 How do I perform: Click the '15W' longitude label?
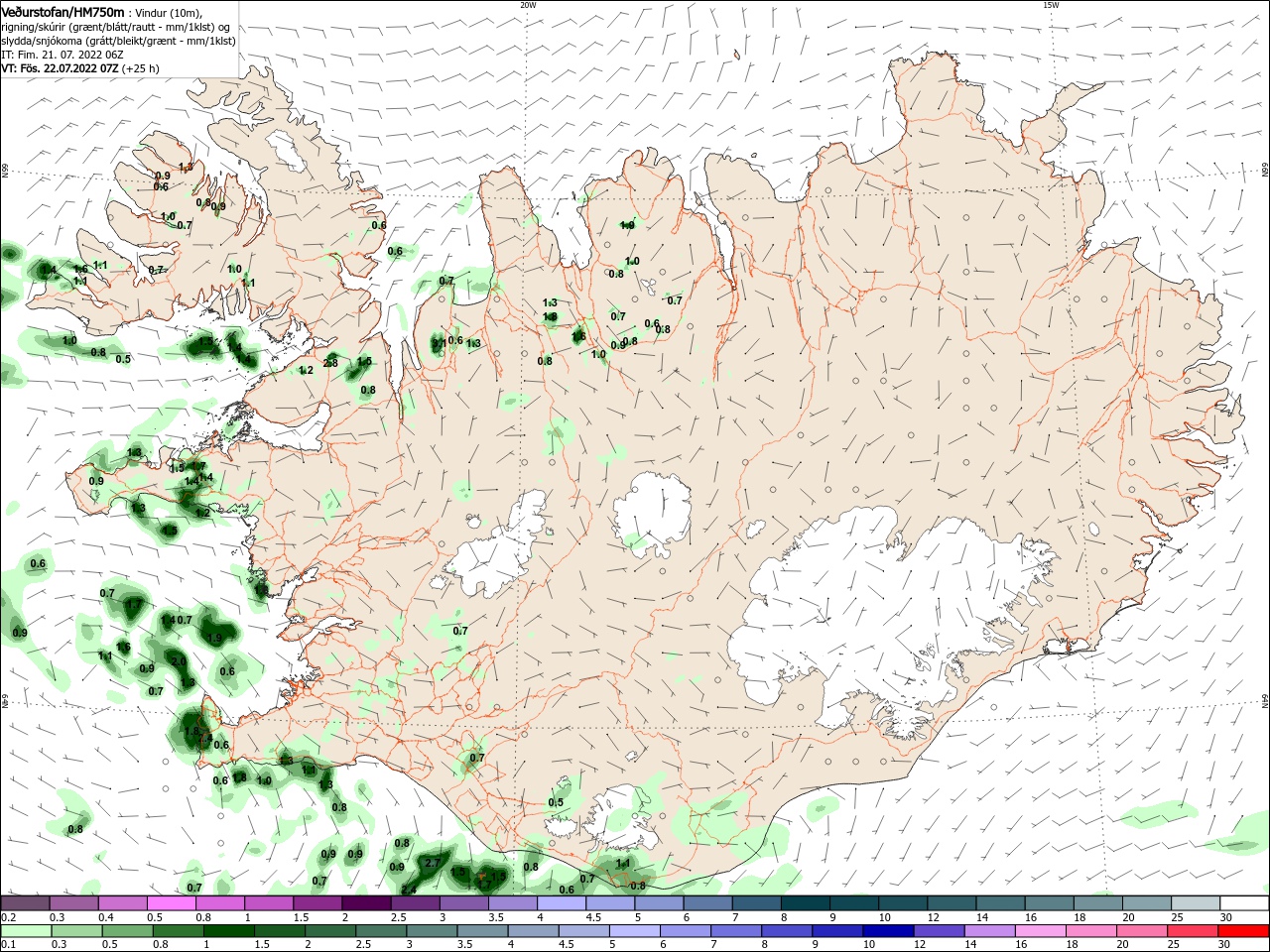(1051, 5)
